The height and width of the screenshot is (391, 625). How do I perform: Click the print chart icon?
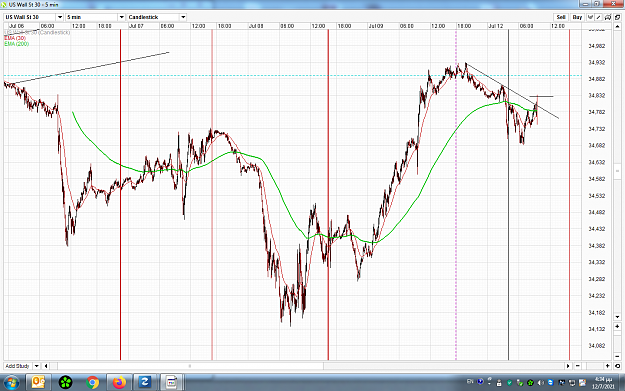608,17
